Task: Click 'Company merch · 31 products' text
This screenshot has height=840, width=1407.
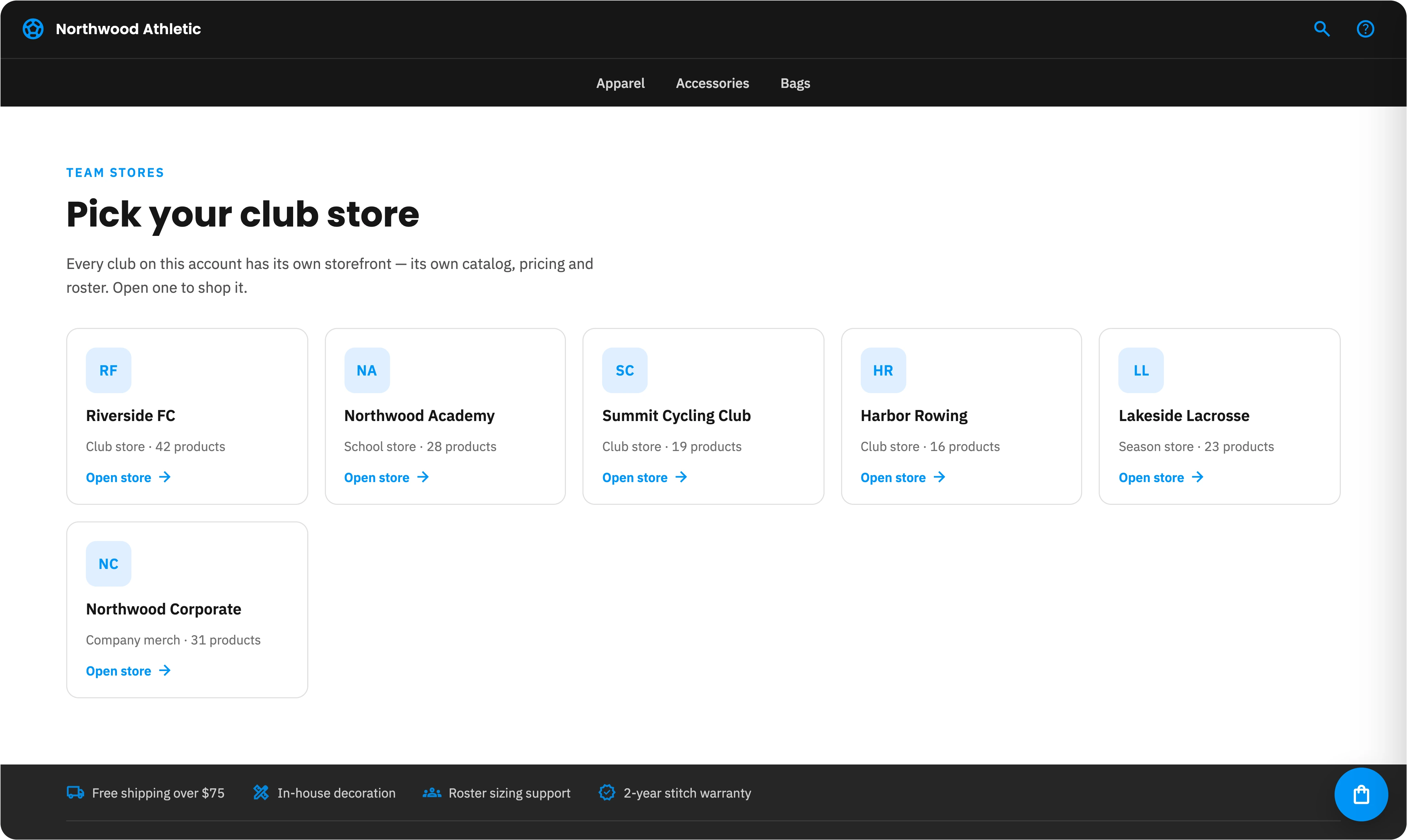Action: point(173,640)
